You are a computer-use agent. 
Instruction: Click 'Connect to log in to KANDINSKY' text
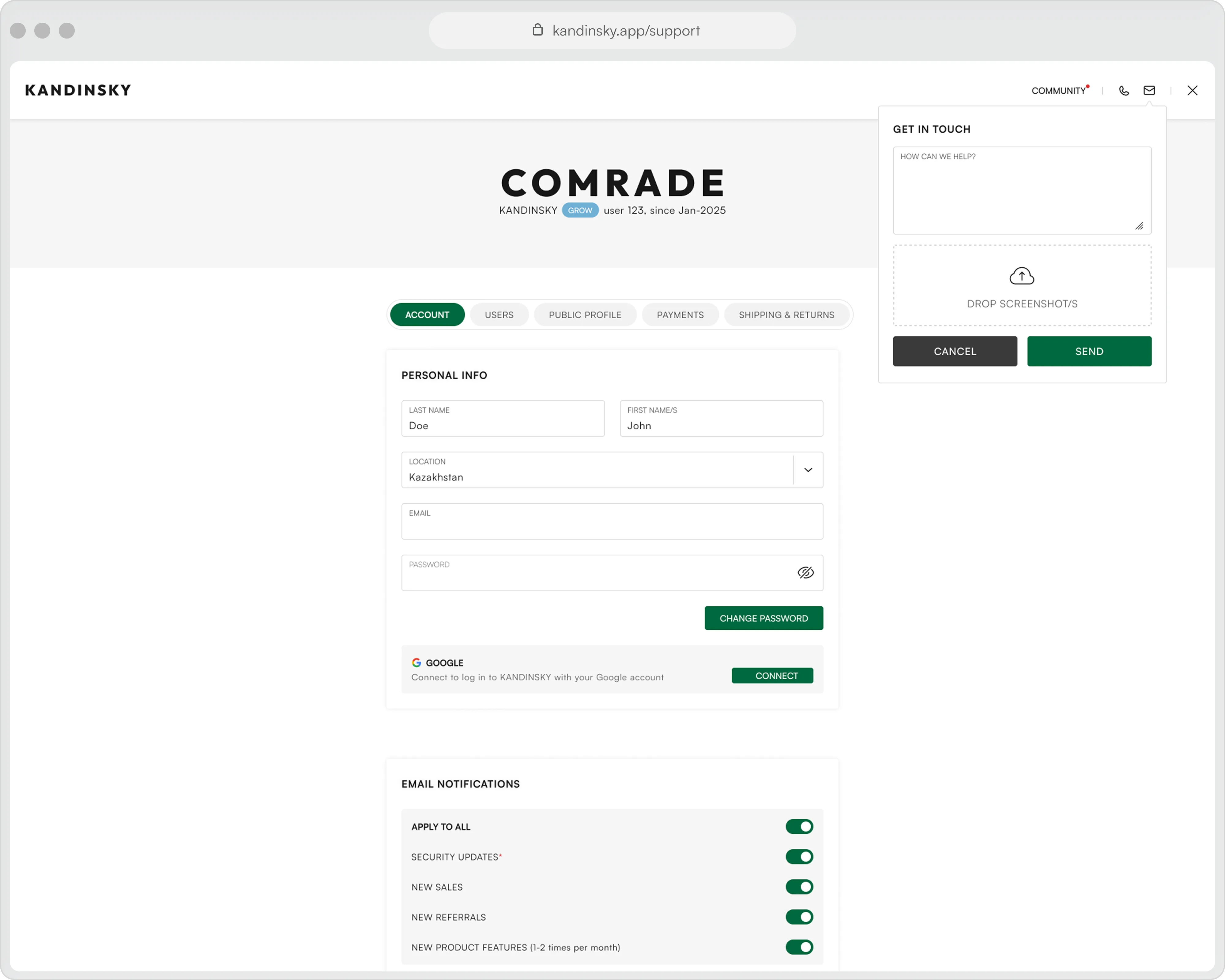[537, 677]
